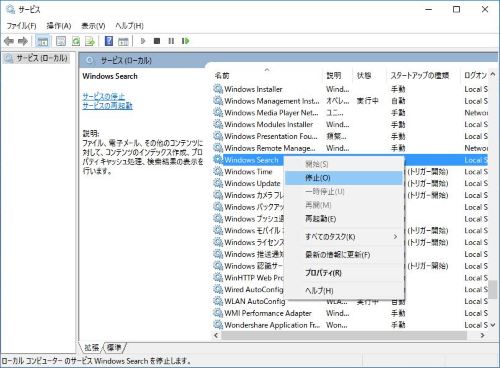
Task: Click the vertical scrollbar thumb
Action: tap(493, 290)
